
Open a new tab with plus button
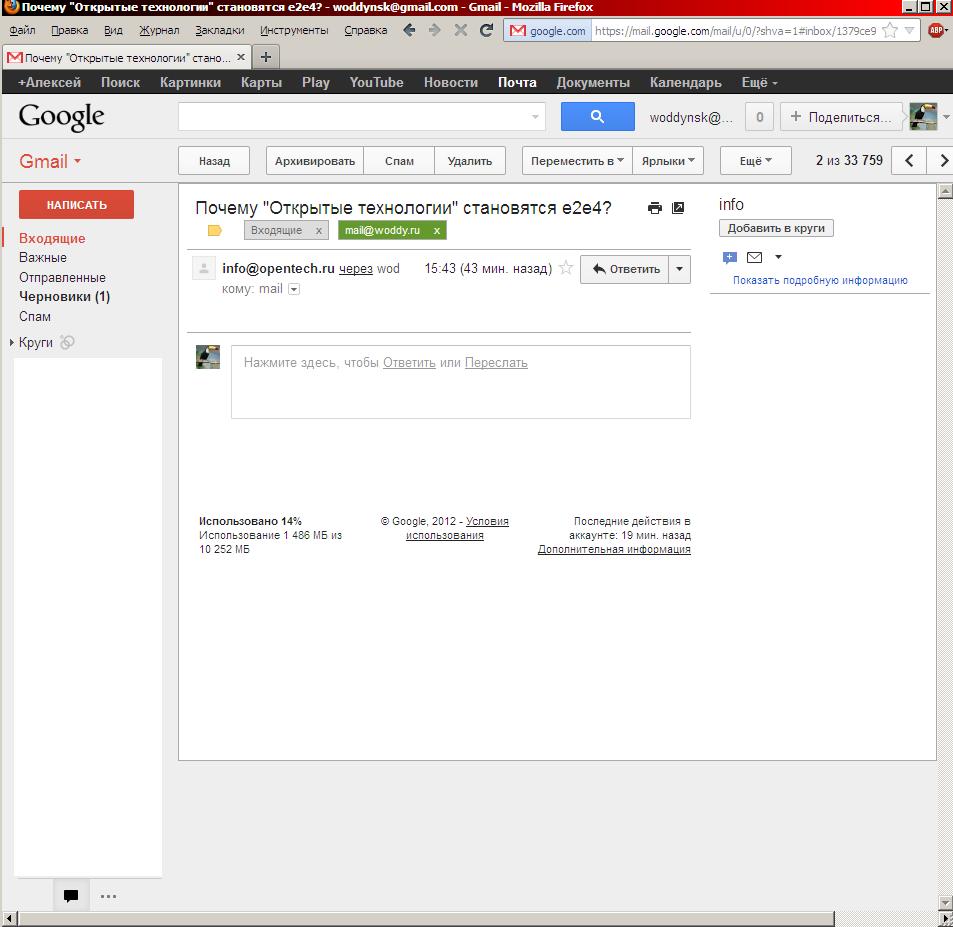(266, 57)
